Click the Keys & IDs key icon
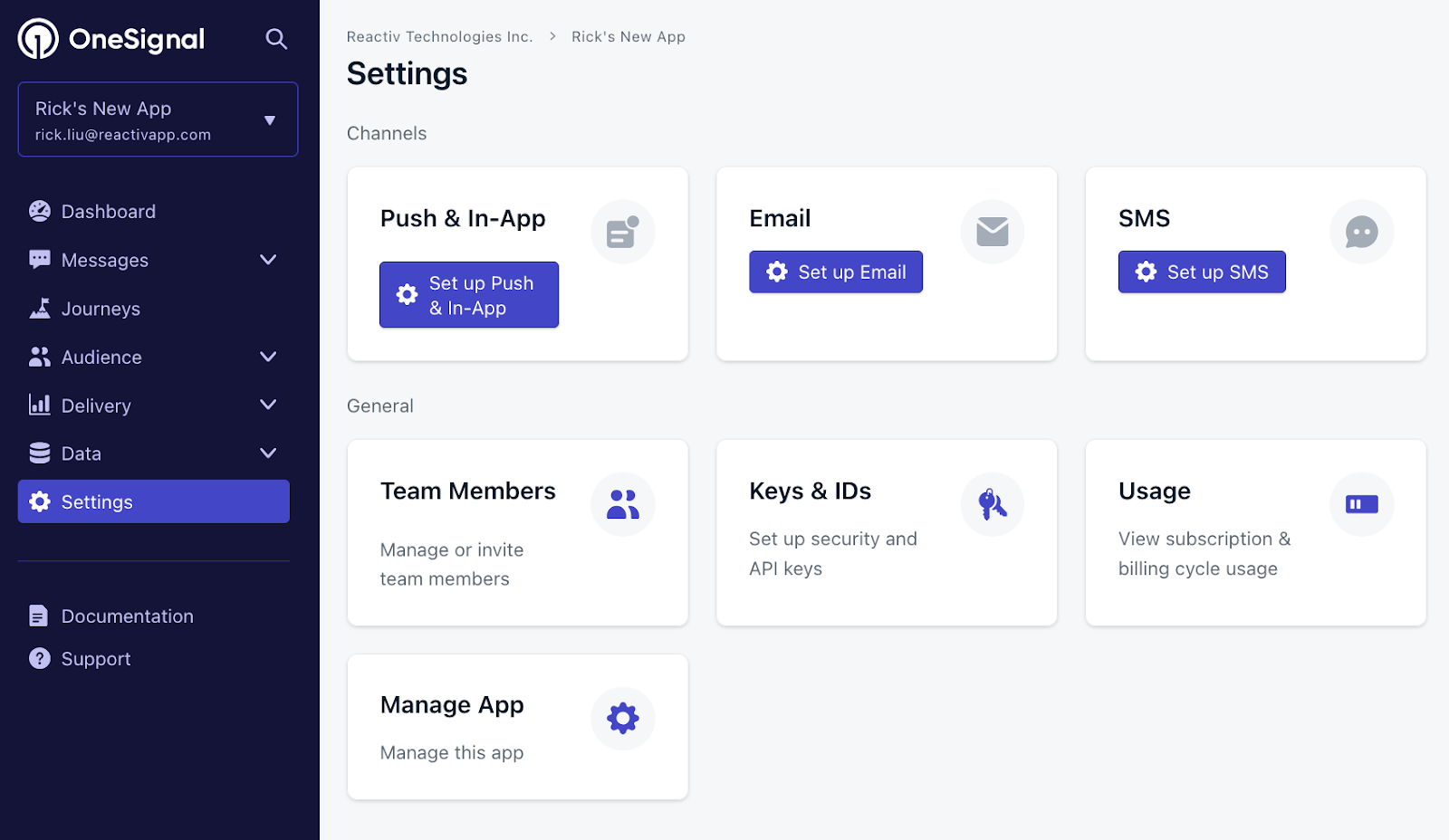1449x840 pixels. coord(992,504)
